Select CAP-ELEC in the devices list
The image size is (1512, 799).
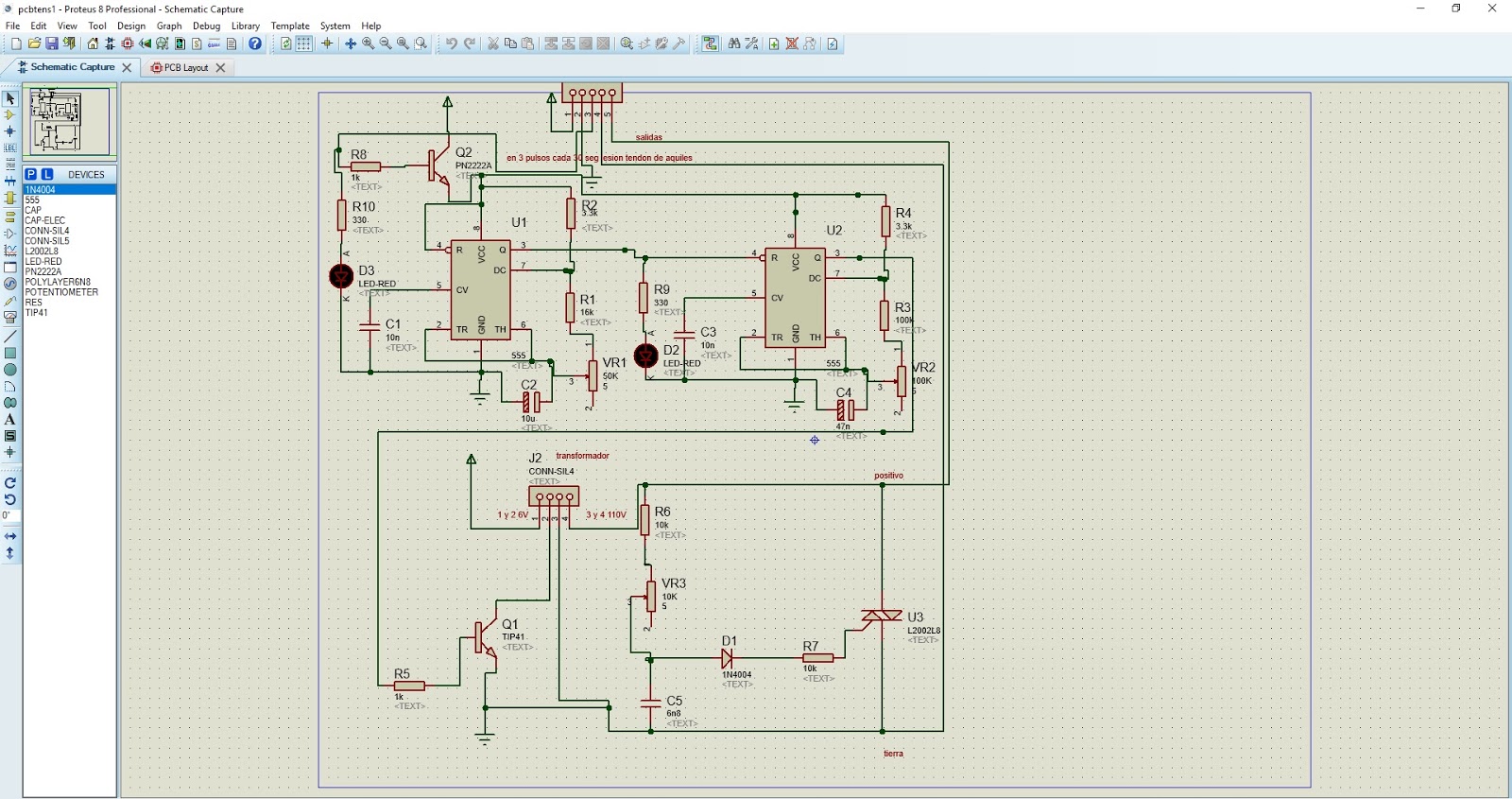click(x=69, y=220)
